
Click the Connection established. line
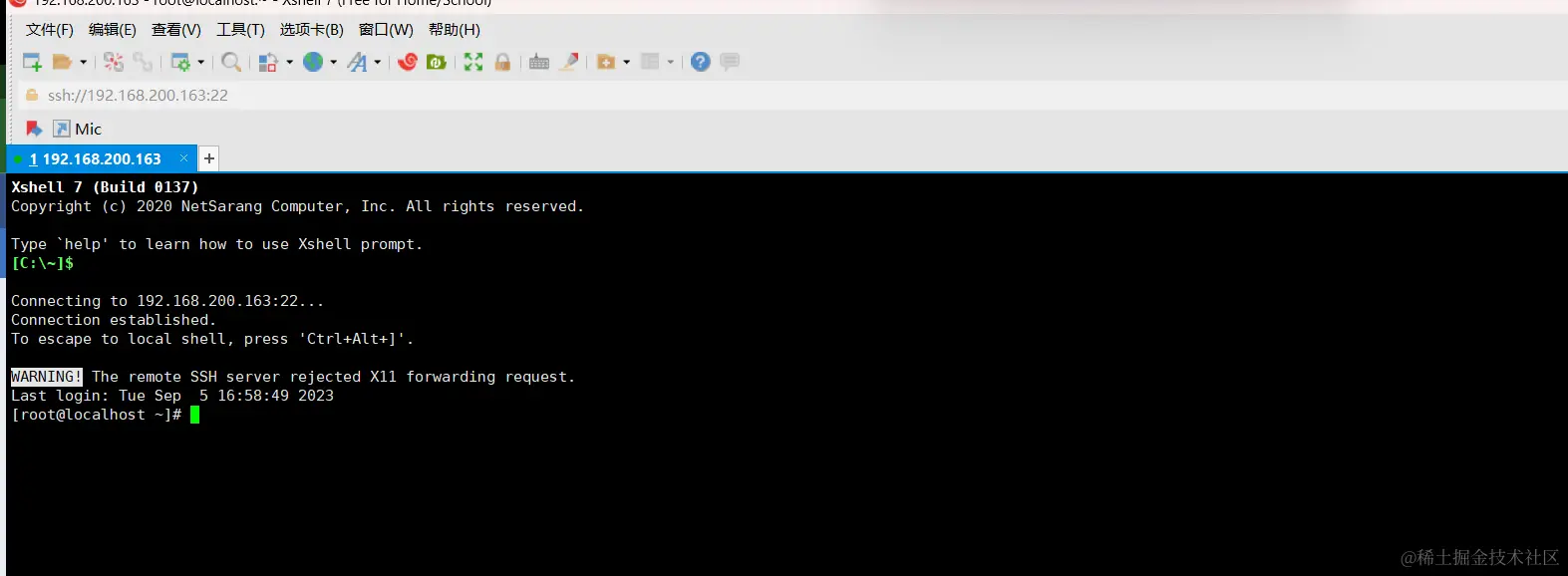tap(114, 320)
